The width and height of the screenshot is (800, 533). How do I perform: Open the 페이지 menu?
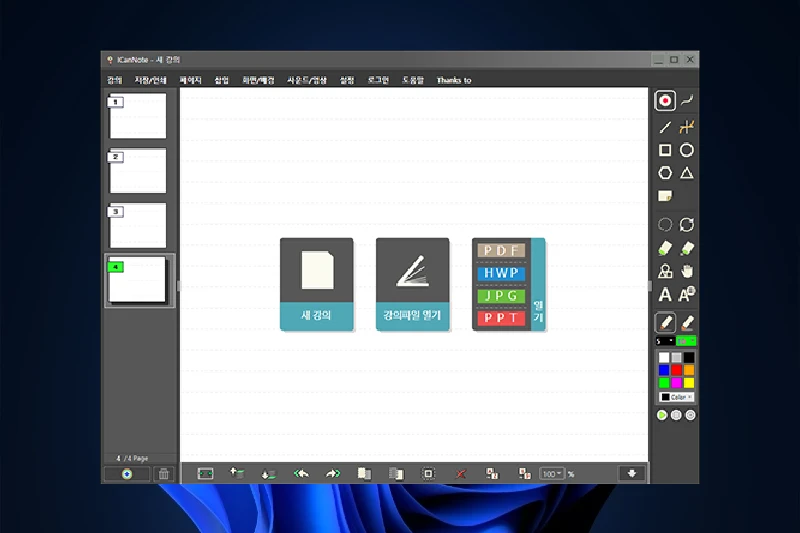(x=190, y=80)
